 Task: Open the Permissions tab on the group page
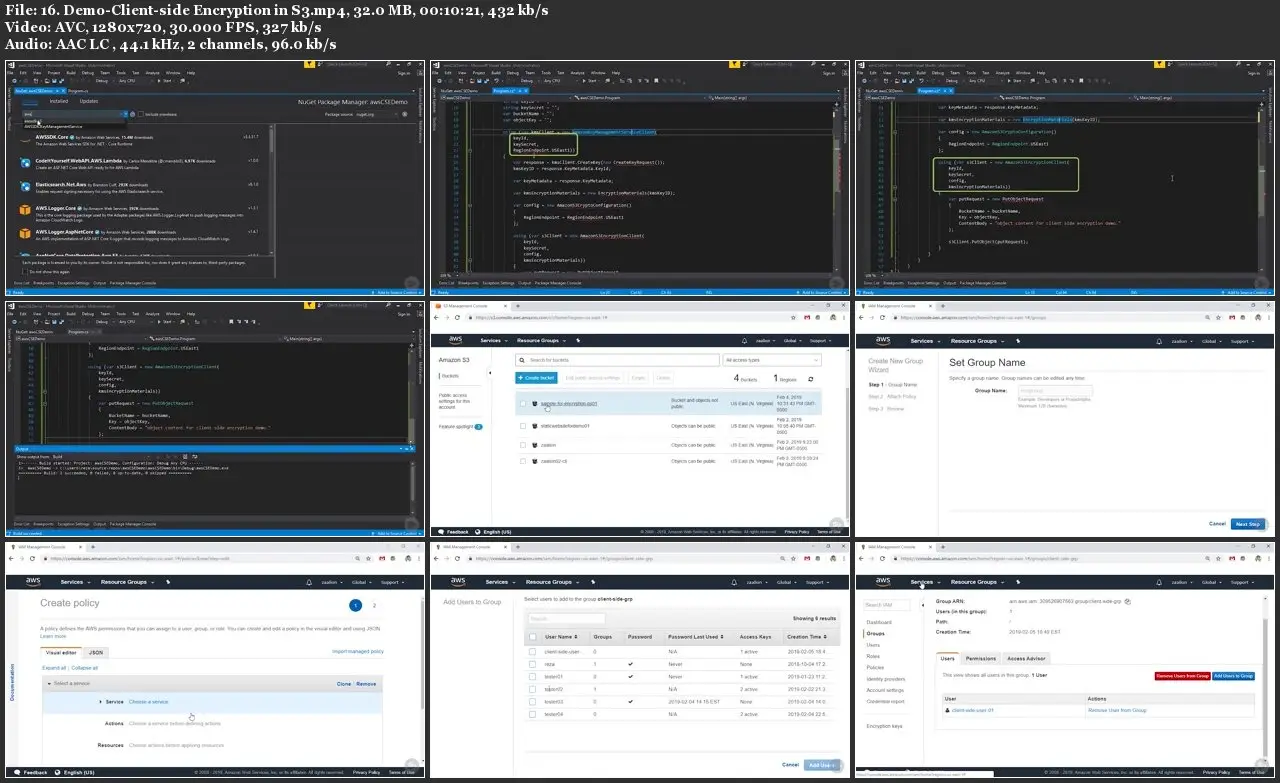[981, 659]
